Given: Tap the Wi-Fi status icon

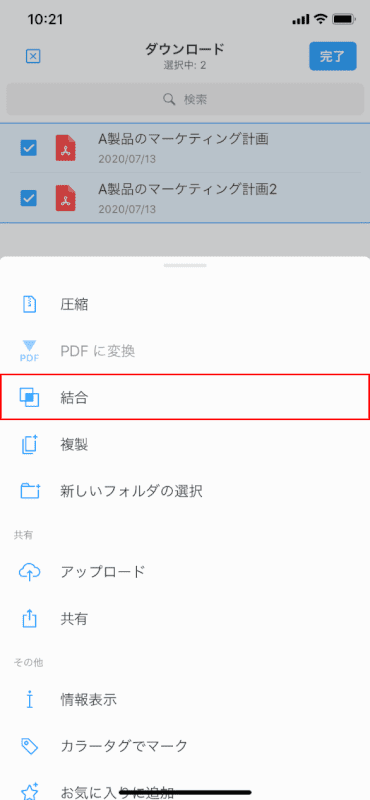Looking at the screenshot, I should [320, 20].
